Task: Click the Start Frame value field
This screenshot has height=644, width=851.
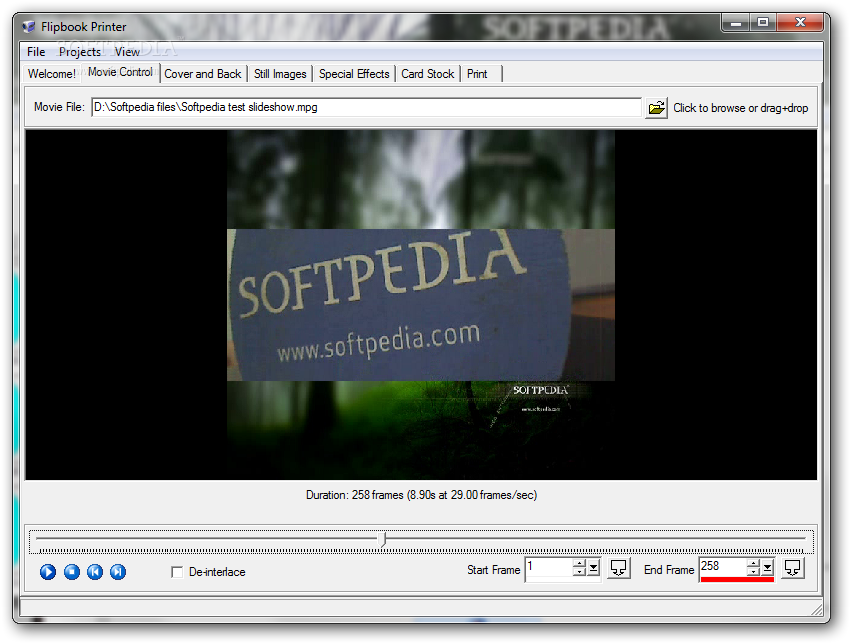Action: click(x=548, y=568)
